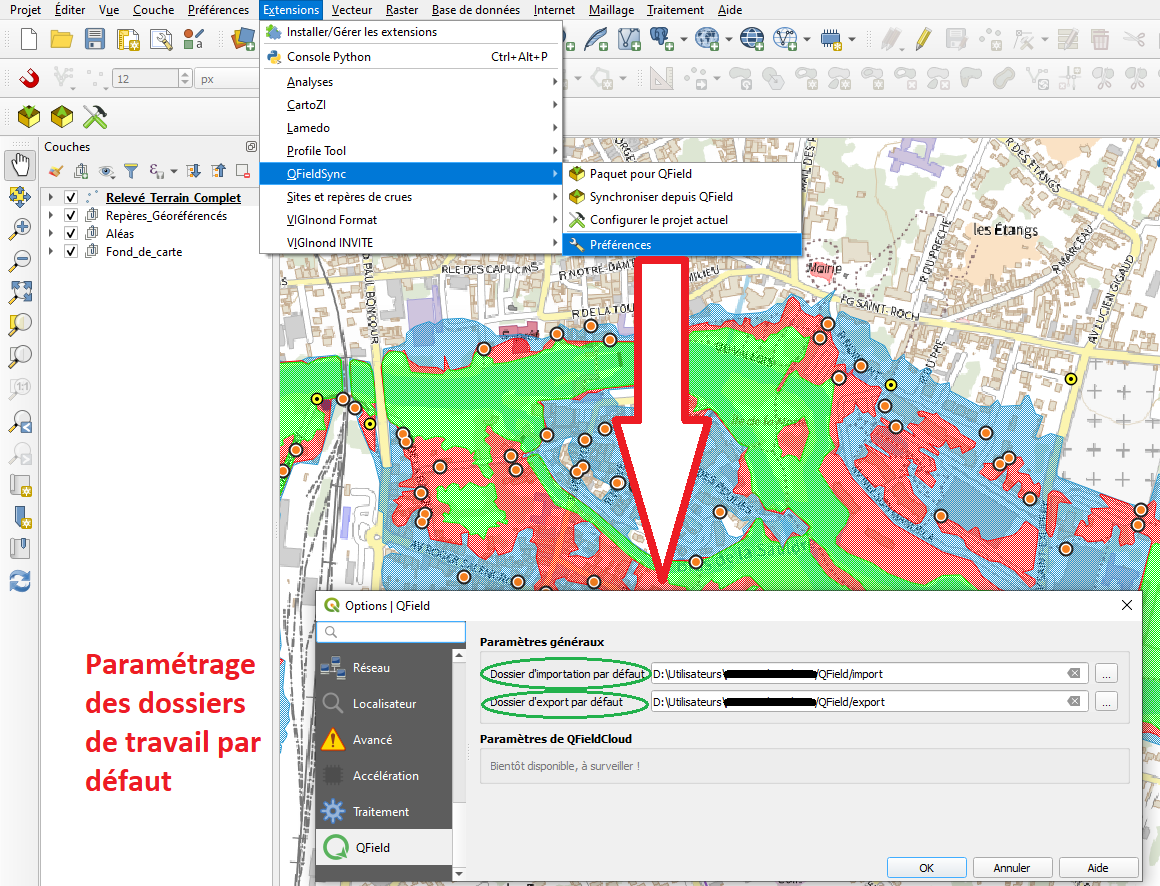The height and width of the screenshot is (886, 1160).
Task: Select Réseau in Options sidebar
Action: [x=384, y=667]
